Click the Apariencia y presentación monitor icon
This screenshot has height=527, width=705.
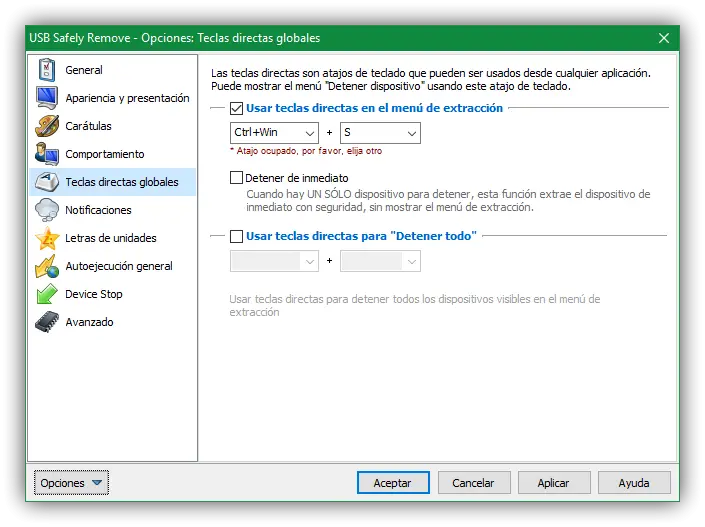click(x=47, y=98)
